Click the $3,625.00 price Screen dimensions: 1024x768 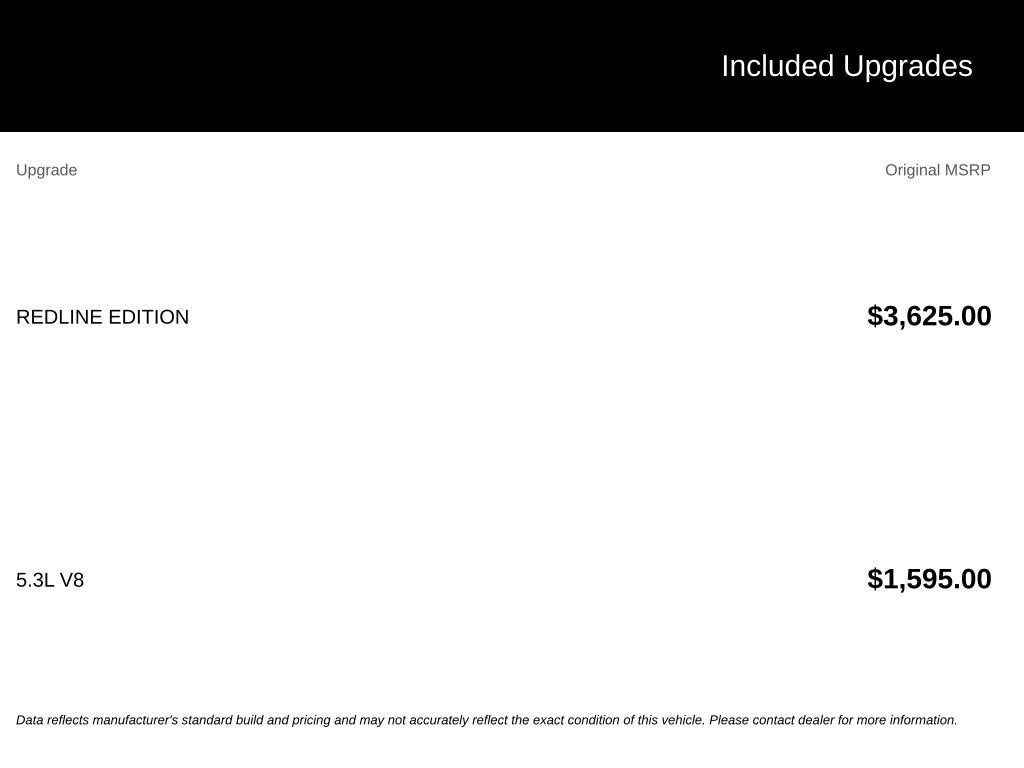point(929,316)
